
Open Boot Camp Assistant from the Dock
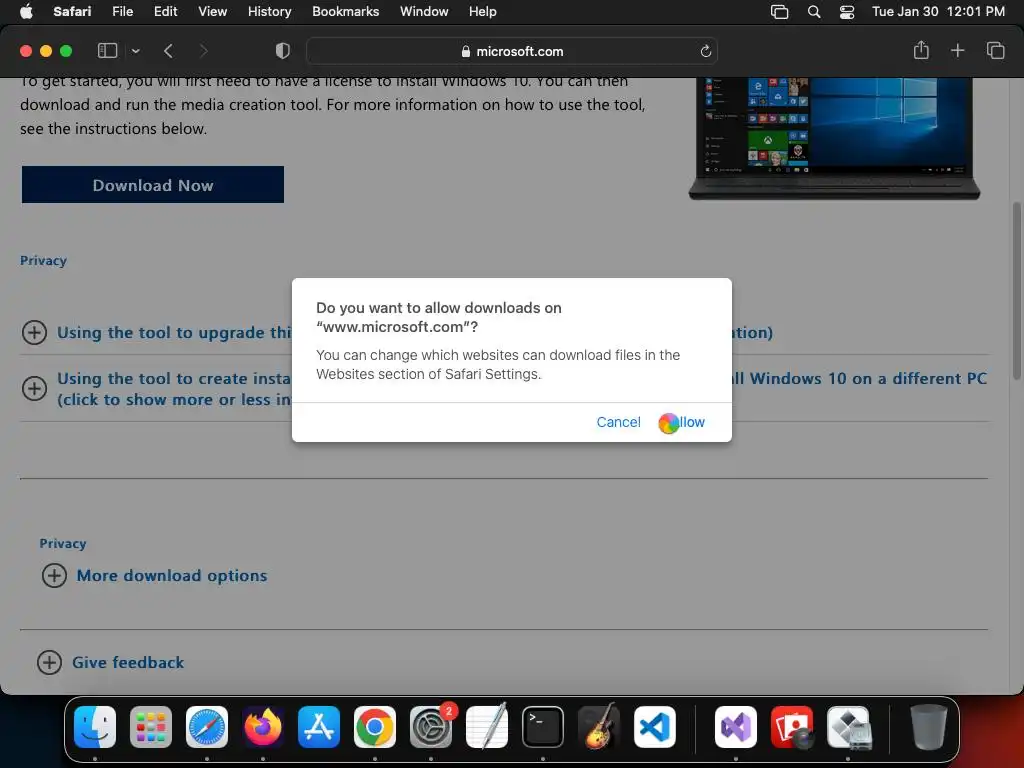849,726
